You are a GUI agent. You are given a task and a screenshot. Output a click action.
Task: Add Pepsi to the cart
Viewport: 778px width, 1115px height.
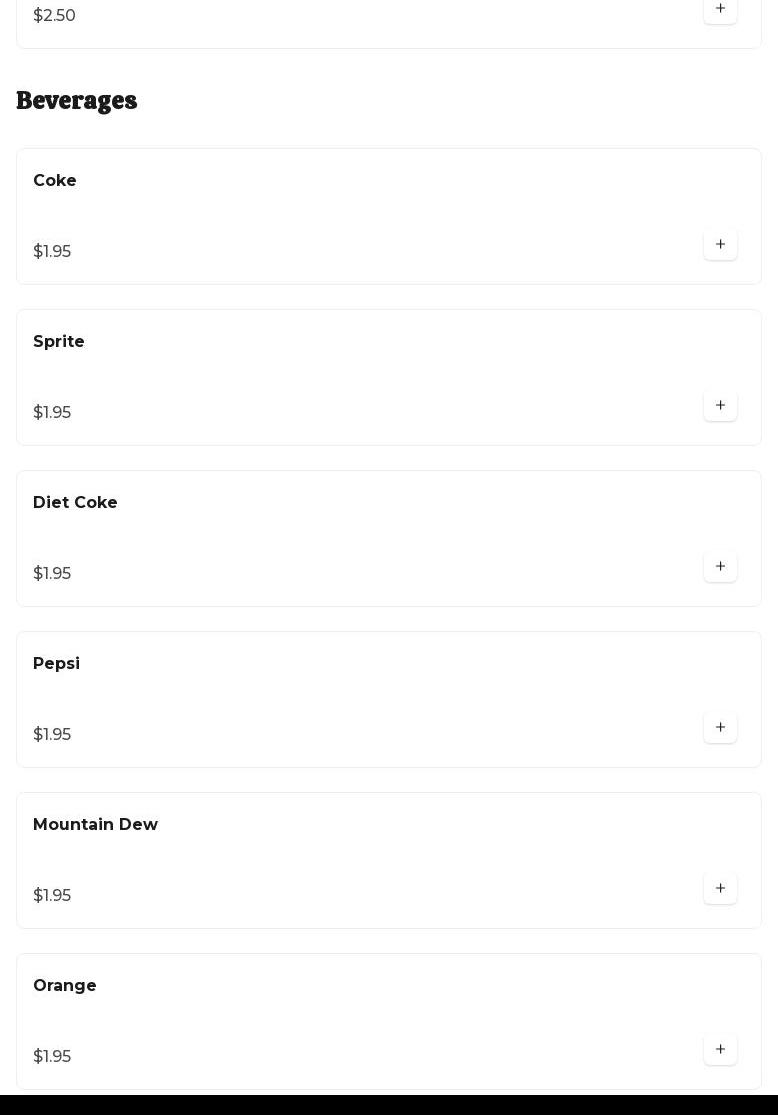(720, 727)
